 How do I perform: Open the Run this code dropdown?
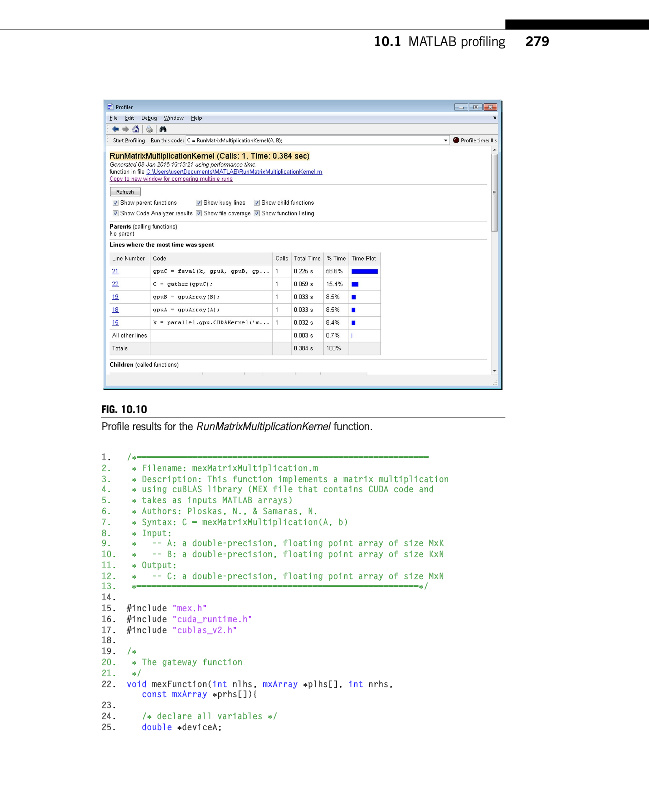pos(445,141)
